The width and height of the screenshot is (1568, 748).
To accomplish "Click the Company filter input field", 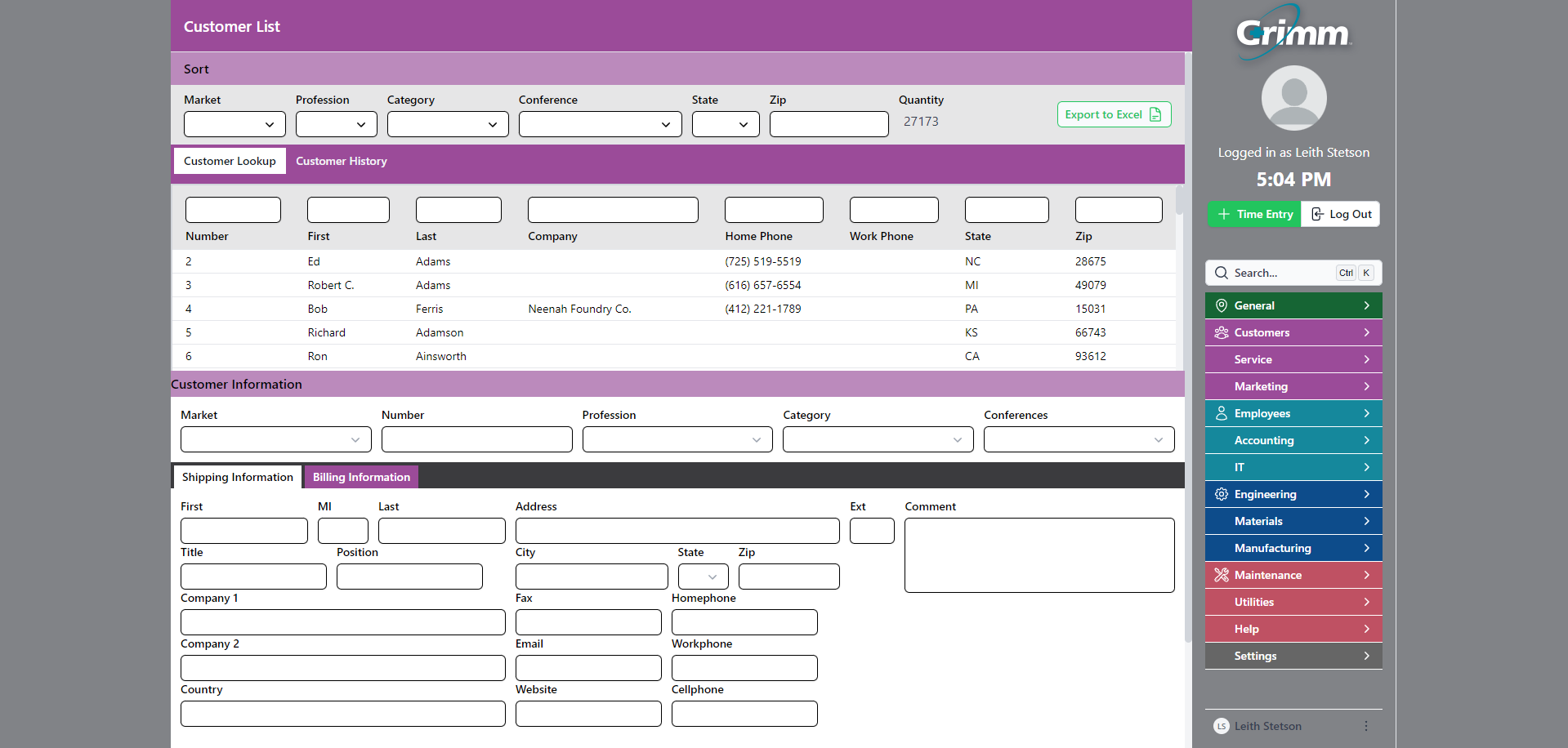I will tap(613, 210).
